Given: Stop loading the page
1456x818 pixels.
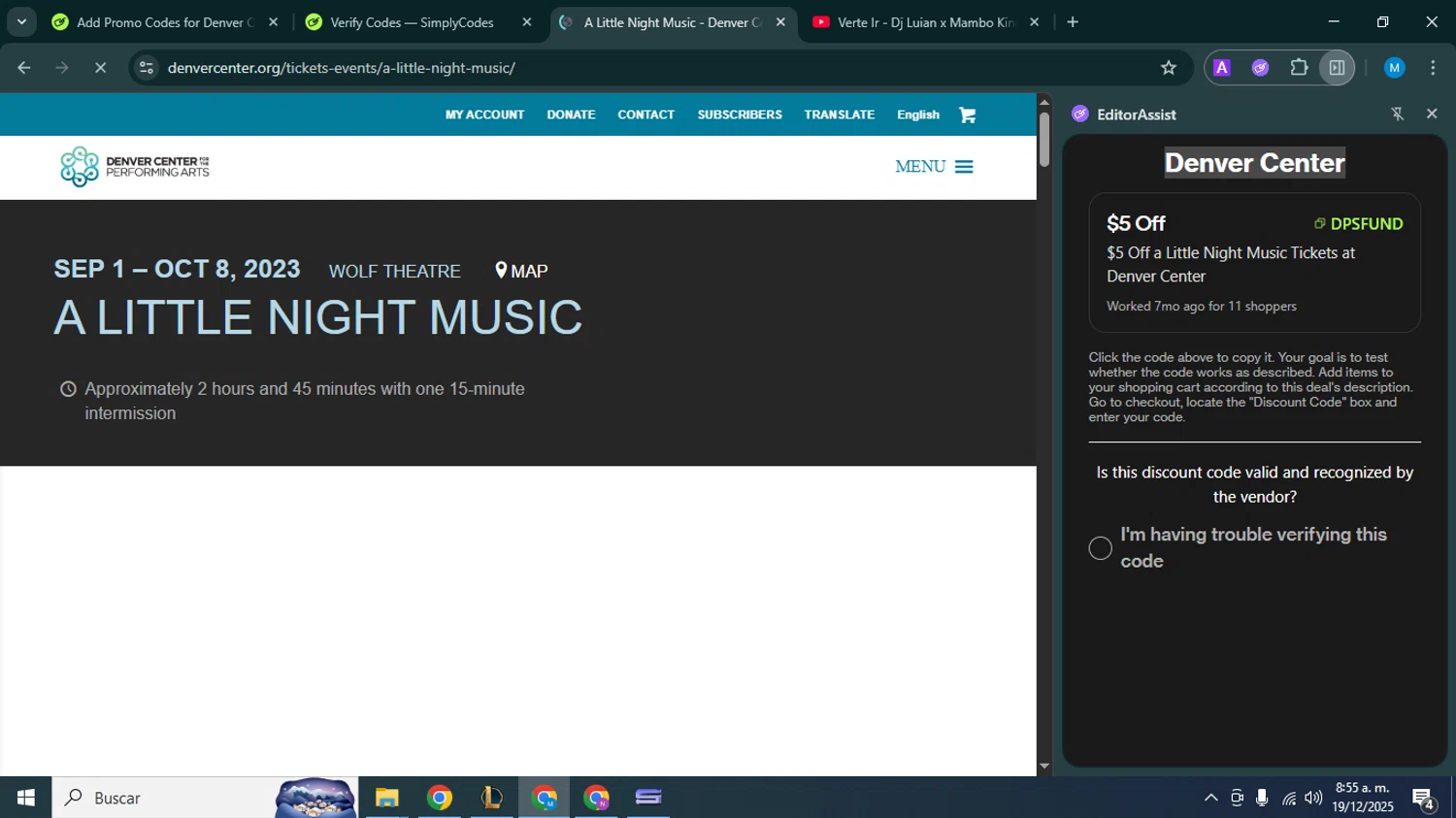Looking at the screenshot, I should tap(100, 68).
